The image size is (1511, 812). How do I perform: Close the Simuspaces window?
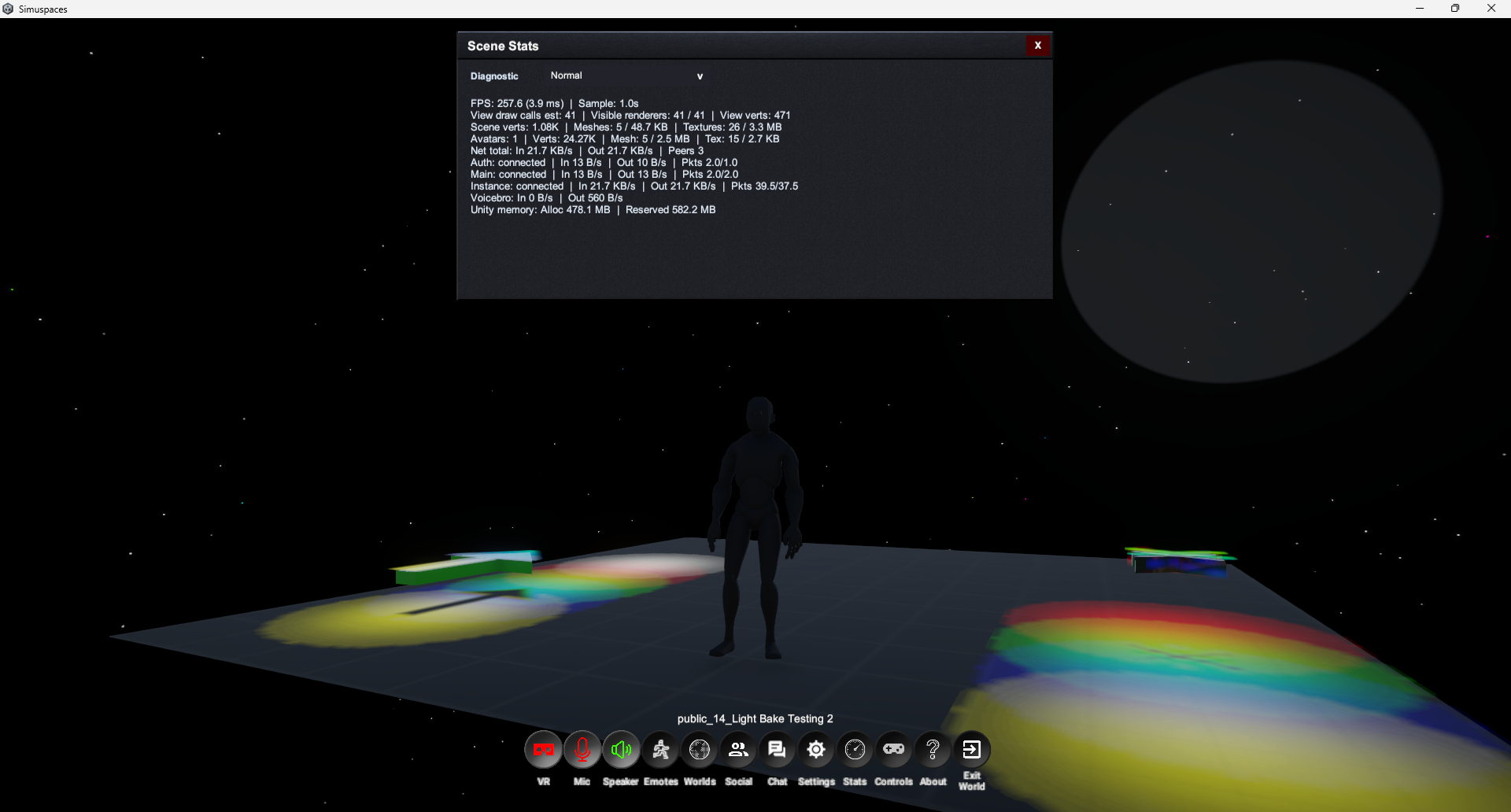coord(1491,9)
